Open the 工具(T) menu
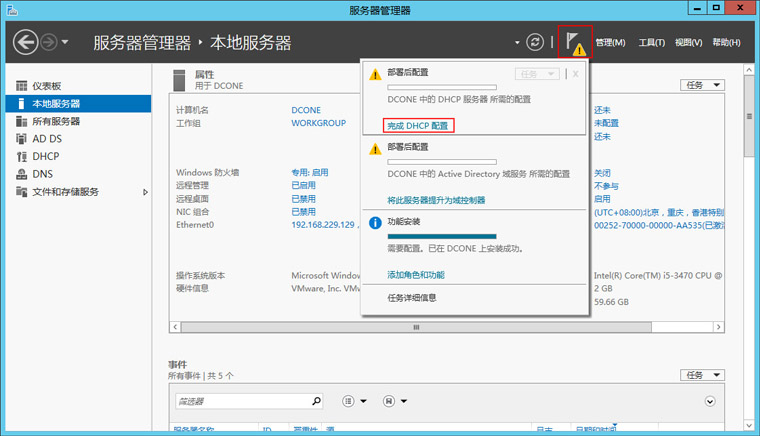This screenshot has height=436, width=760. point(652,43)
